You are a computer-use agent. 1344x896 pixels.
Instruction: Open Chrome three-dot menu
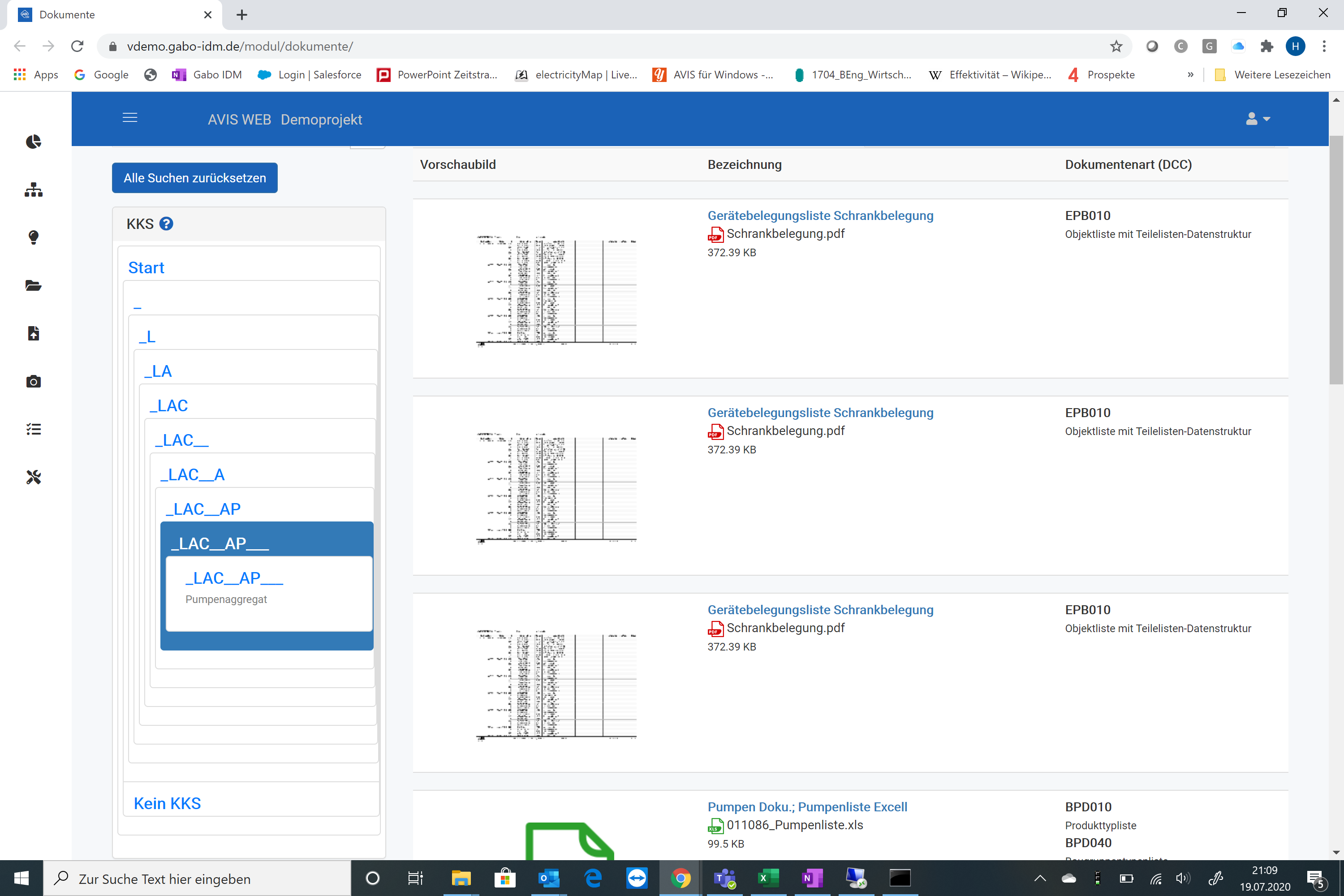pos(1324,46)
